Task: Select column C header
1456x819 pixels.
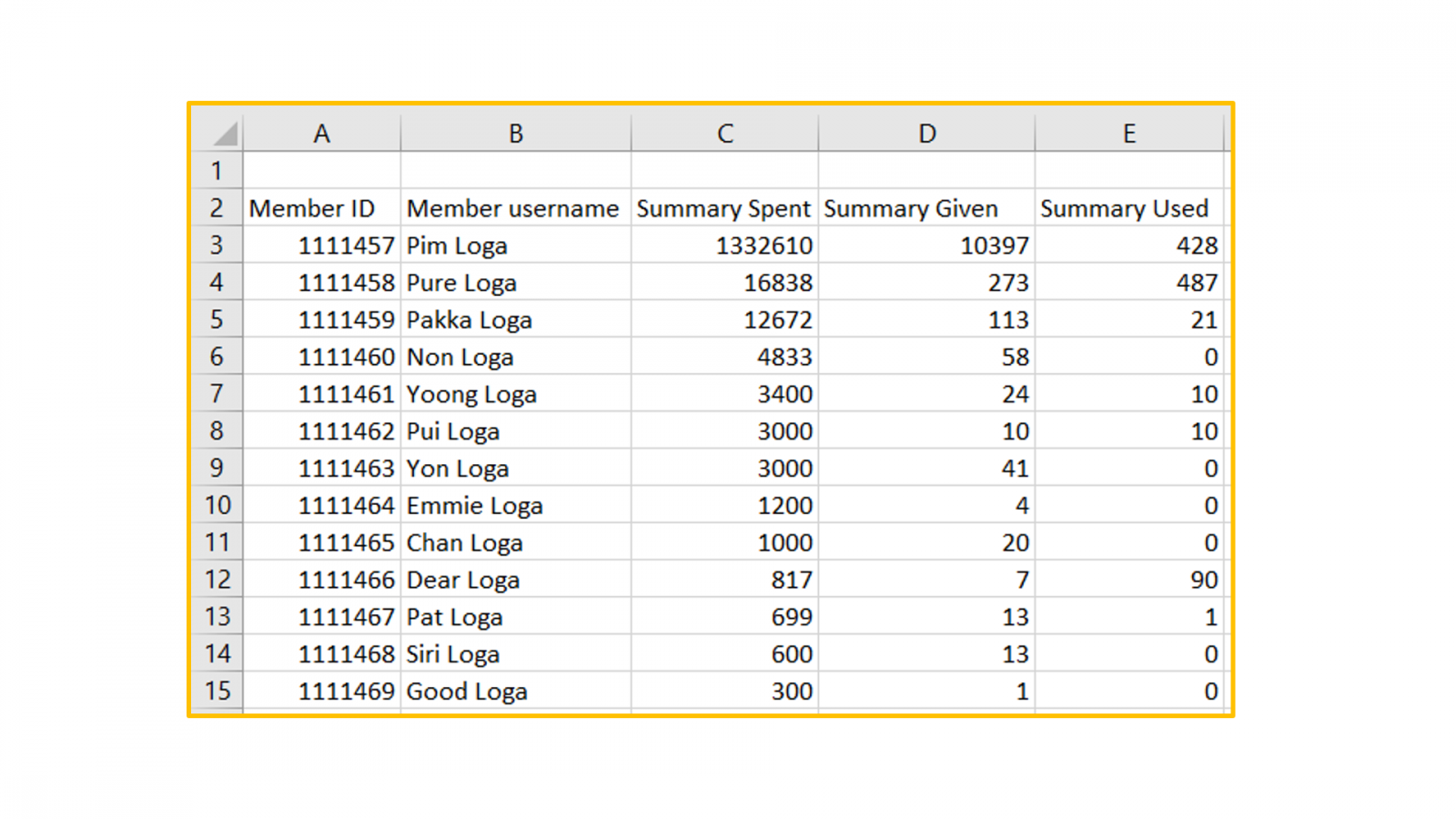Action: [x=724, y=133]
